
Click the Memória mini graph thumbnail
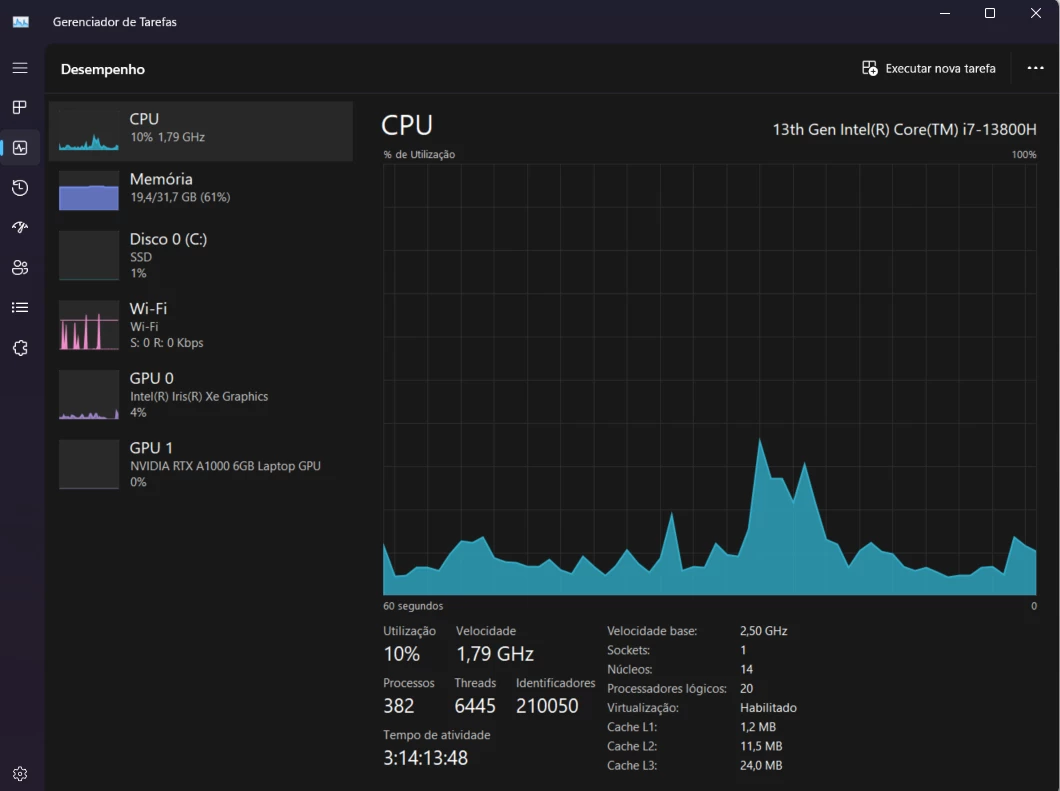tap(89, 191)
